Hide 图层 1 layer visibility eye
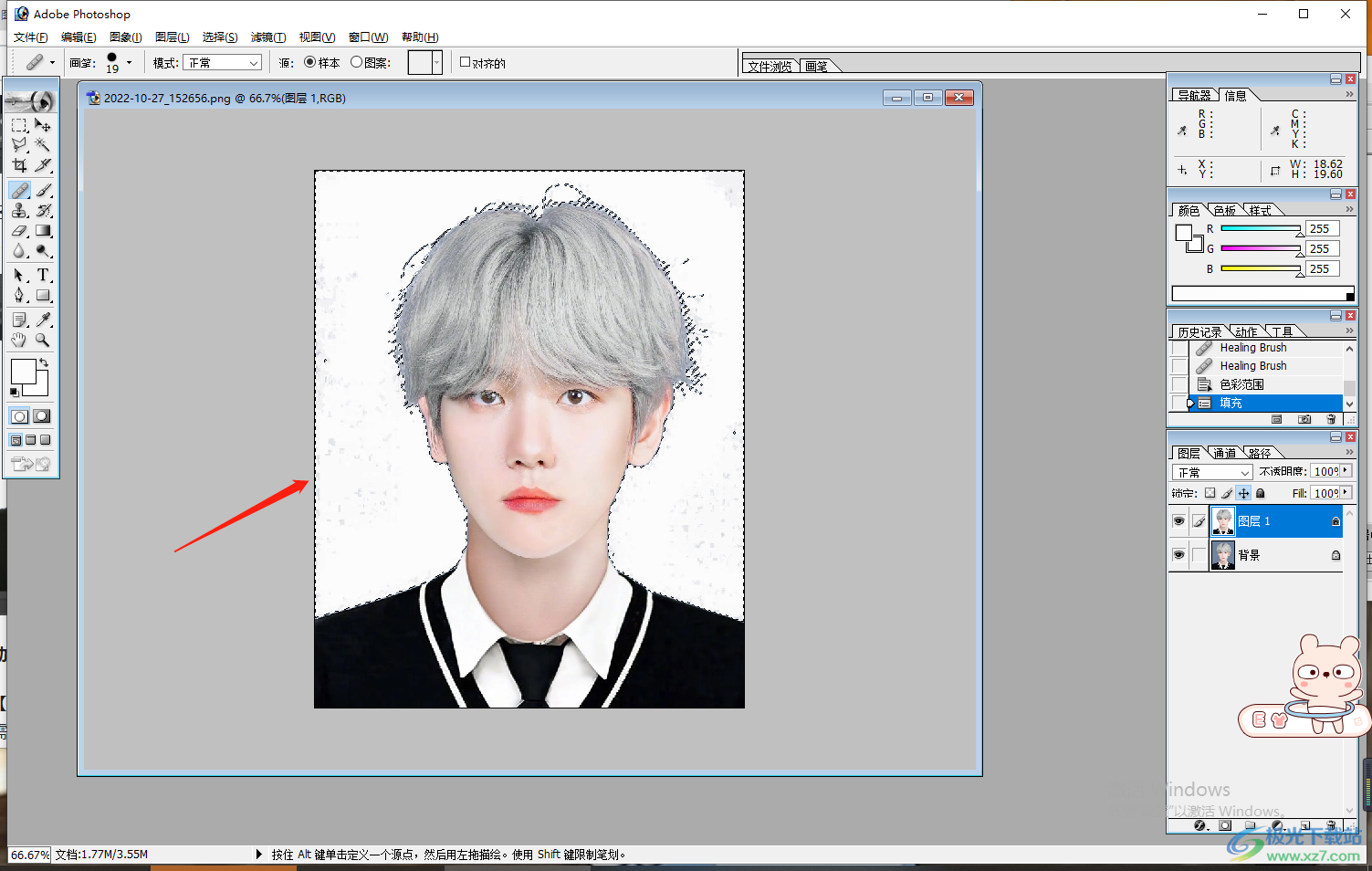The height and width of the screenshot is (871, 1372). (1178, 521)
